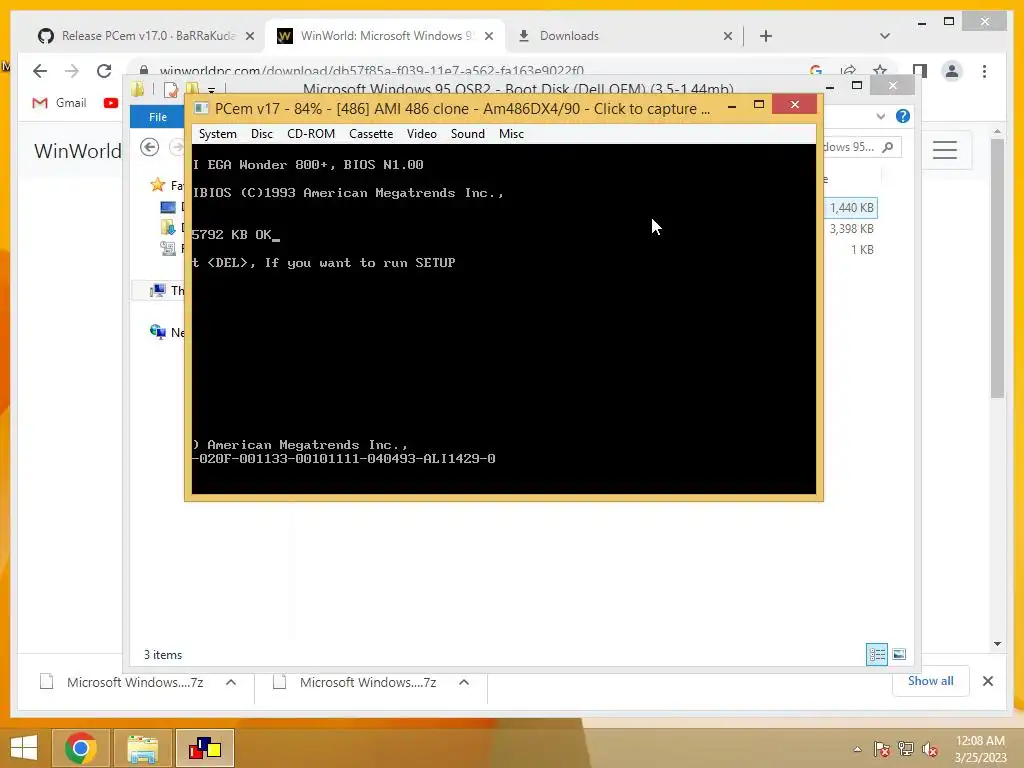Open the System menu in PCem
Screen dimensions: 1024x768
point(217,134)
